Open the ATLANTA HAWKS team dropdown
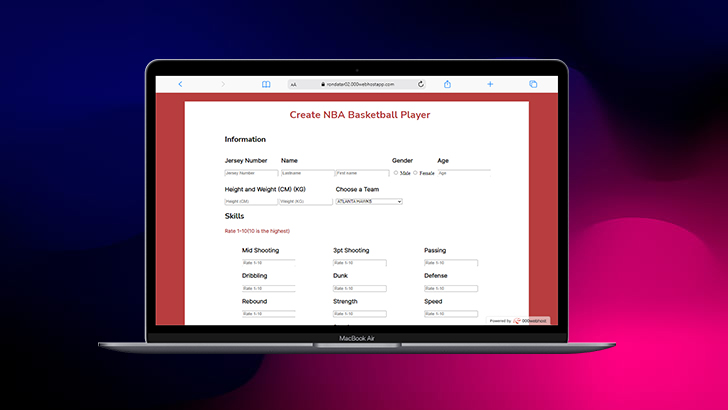728x410 pixels. [x=369, y=202]
